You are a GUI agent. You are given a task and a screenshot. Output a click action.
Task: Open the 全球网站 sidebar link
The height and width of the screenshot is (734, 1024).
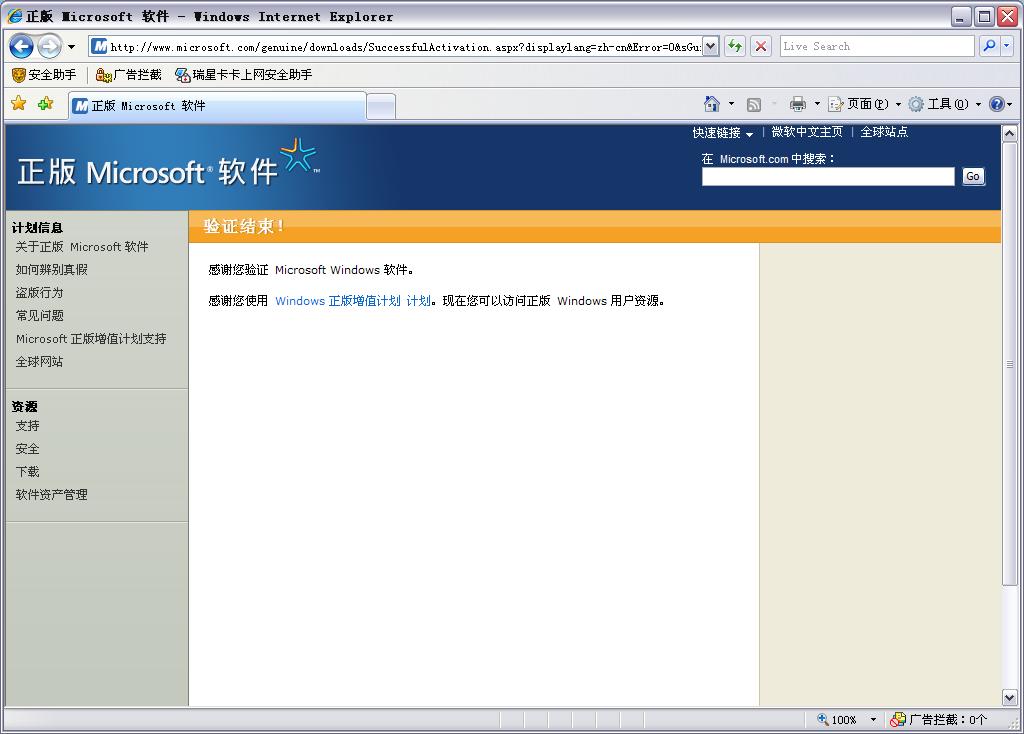pyautogui.click(x=39, y=362)
